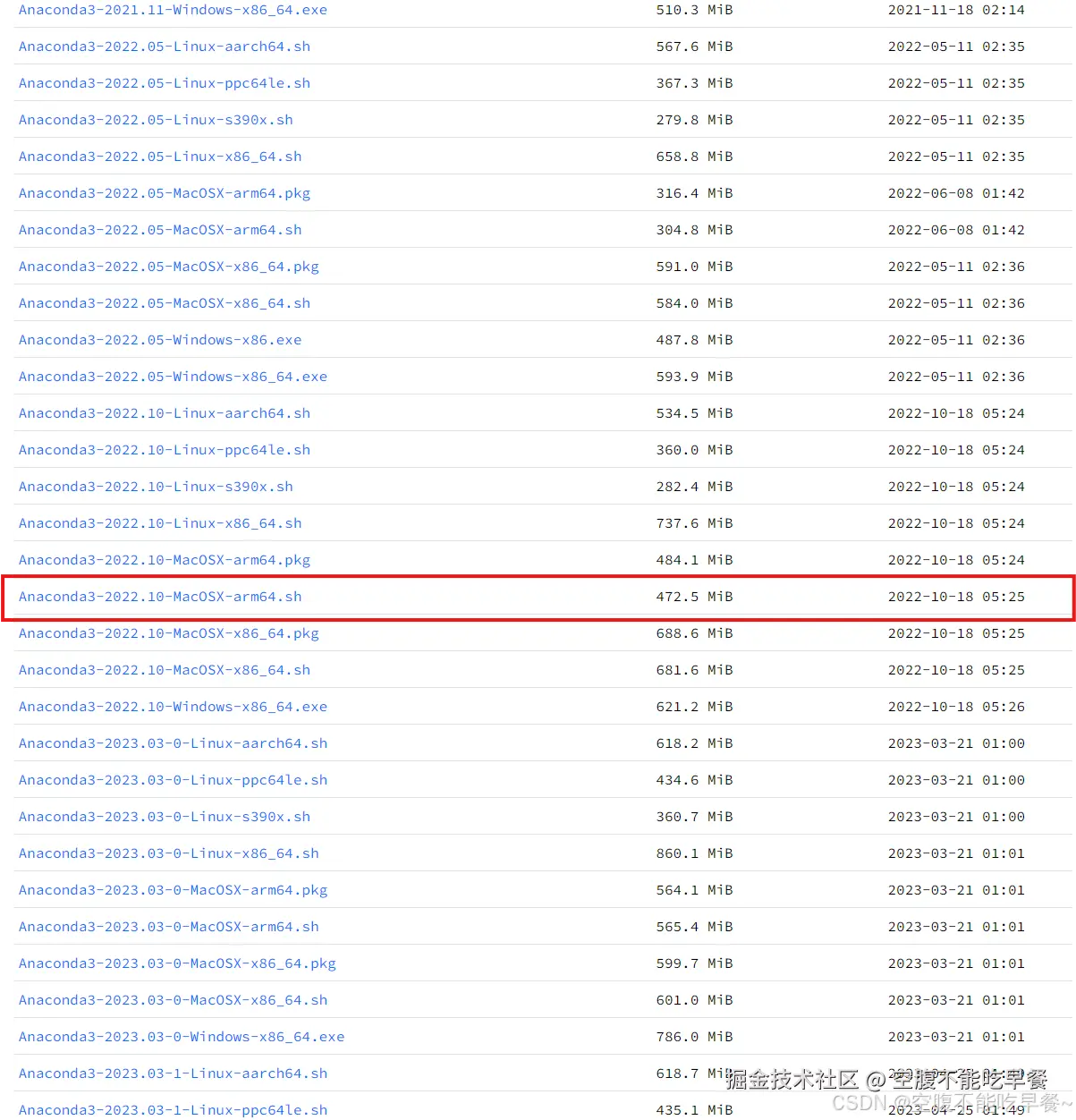Select Anaconda3-2022.05-MacOSX-x86_64.sh link
Screen dimensions: 1076x1120
(x=165, y=303)
